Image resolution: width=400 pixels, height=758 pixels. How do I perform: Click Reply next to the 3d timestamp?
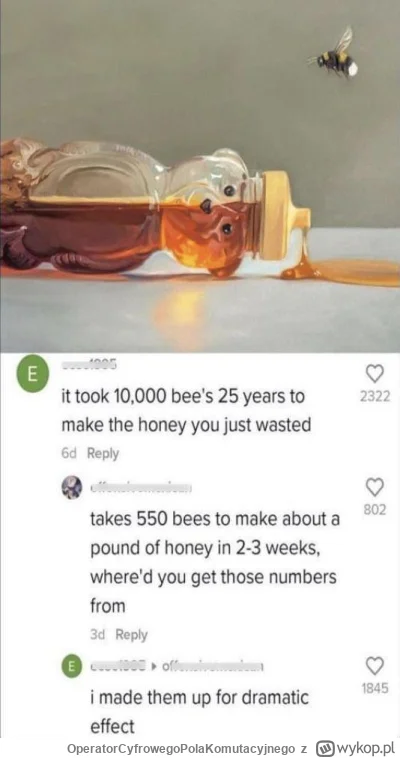[x=131, y=635]
